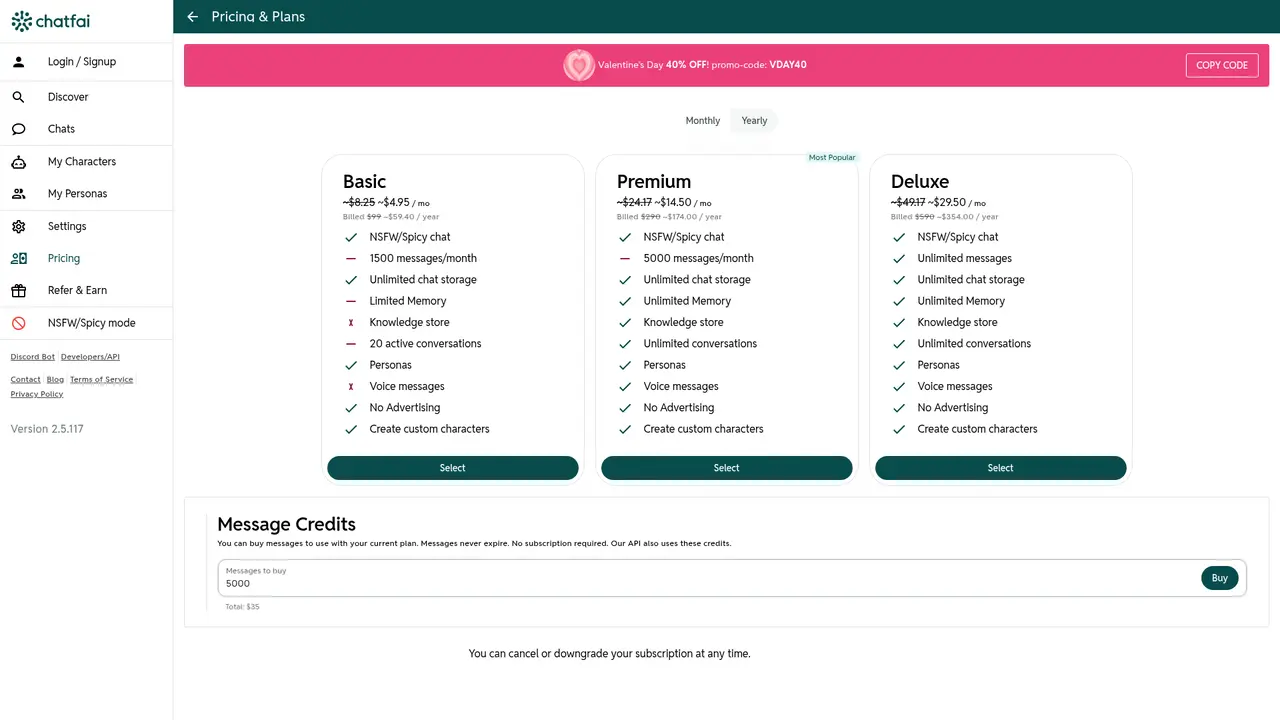
Task: Click Premium plan NSFW/Spicy chat checkmark
Action: coord(625,237)
